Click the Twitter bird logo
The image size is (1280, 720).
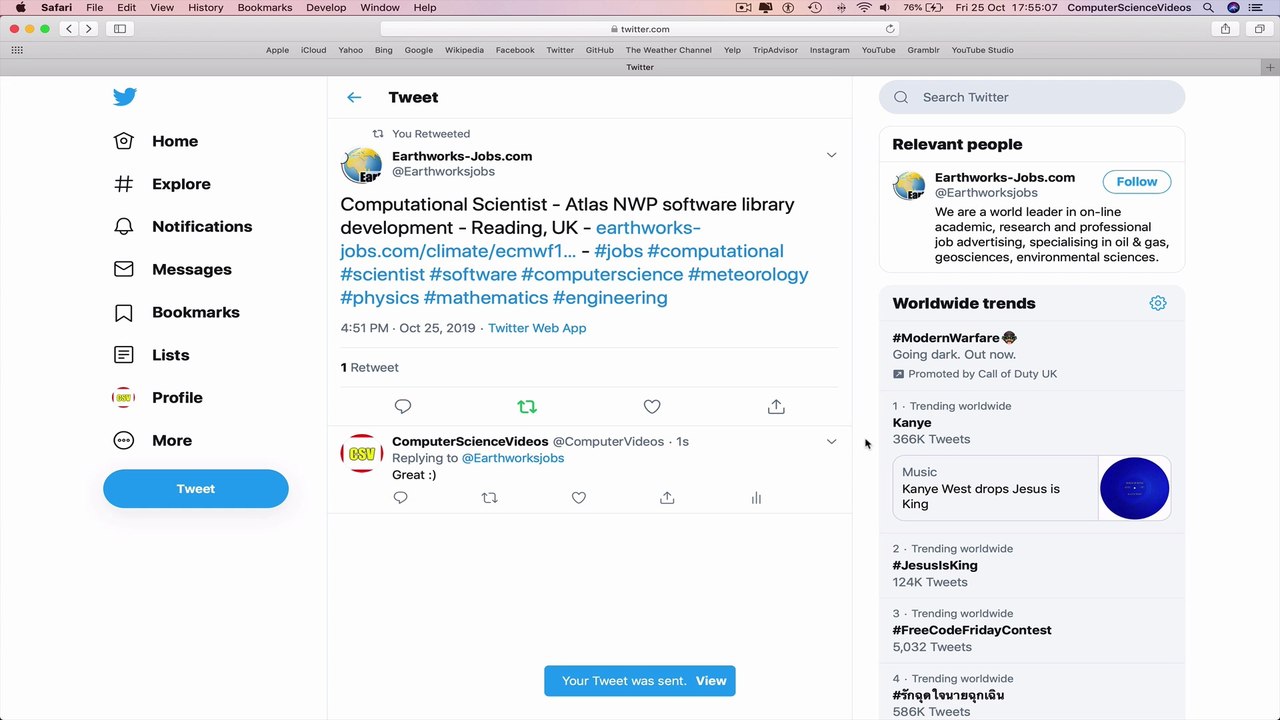pos(124,97)
